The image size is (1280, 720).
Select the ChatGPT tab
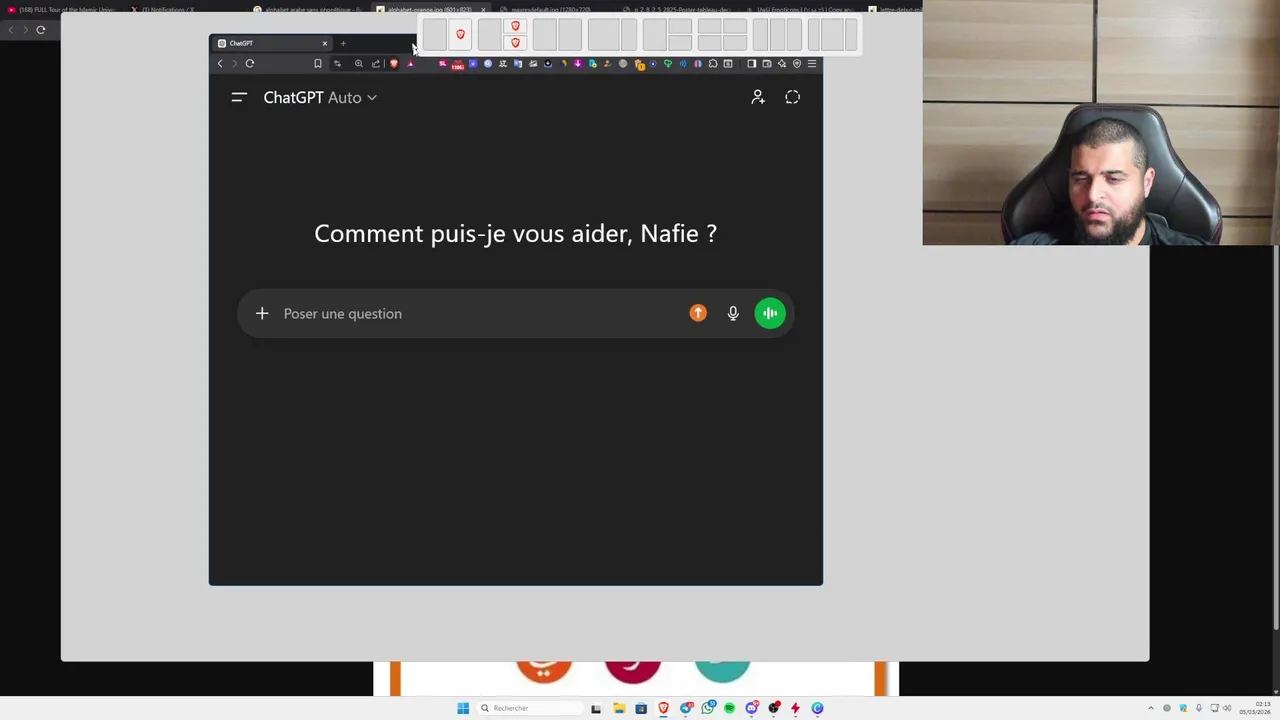pyautogui.click(x=270, y=43)
